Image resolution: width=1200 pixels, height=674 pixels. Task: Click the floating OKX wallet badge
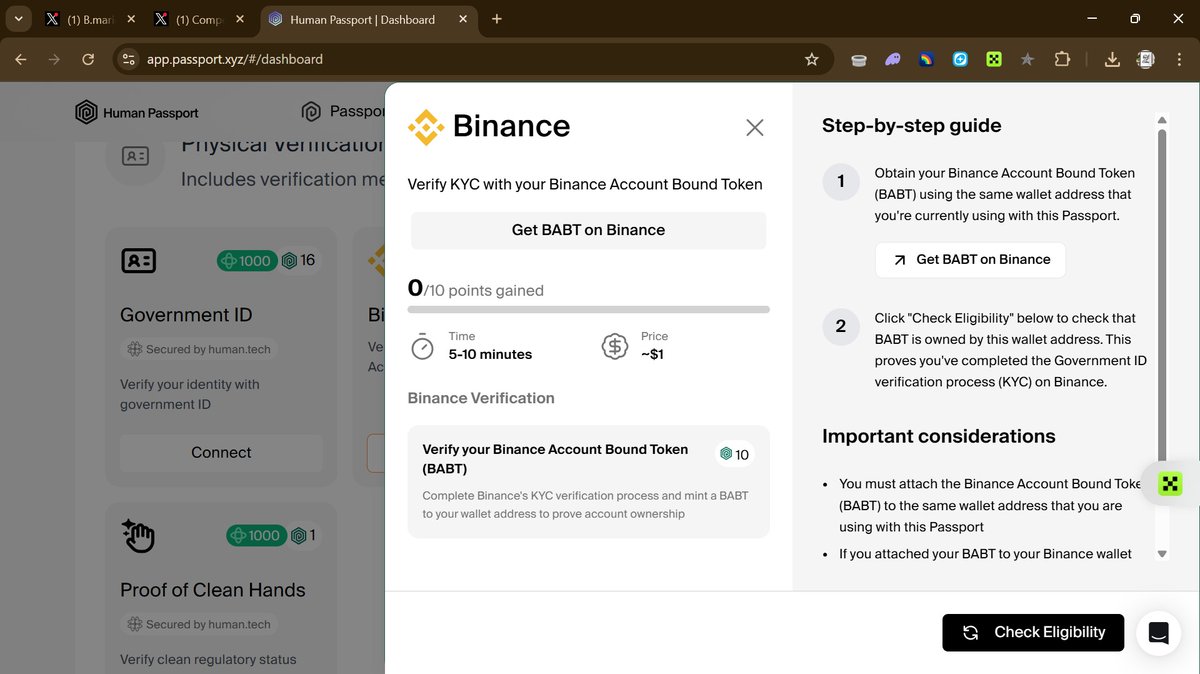tap(1170, 484)
